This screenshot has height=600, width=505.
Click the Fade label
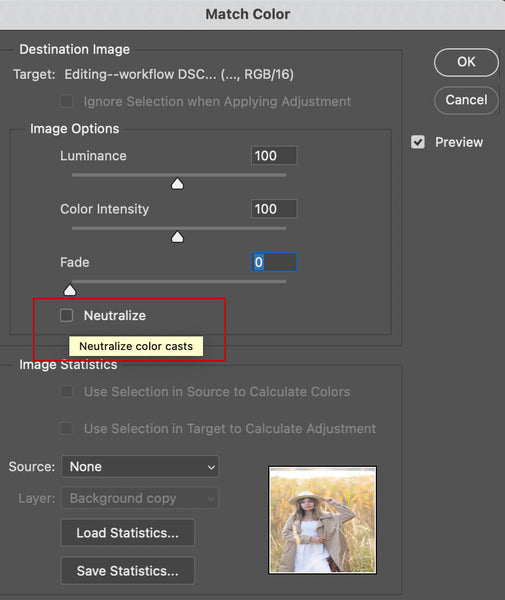click(x=75, y=262)
